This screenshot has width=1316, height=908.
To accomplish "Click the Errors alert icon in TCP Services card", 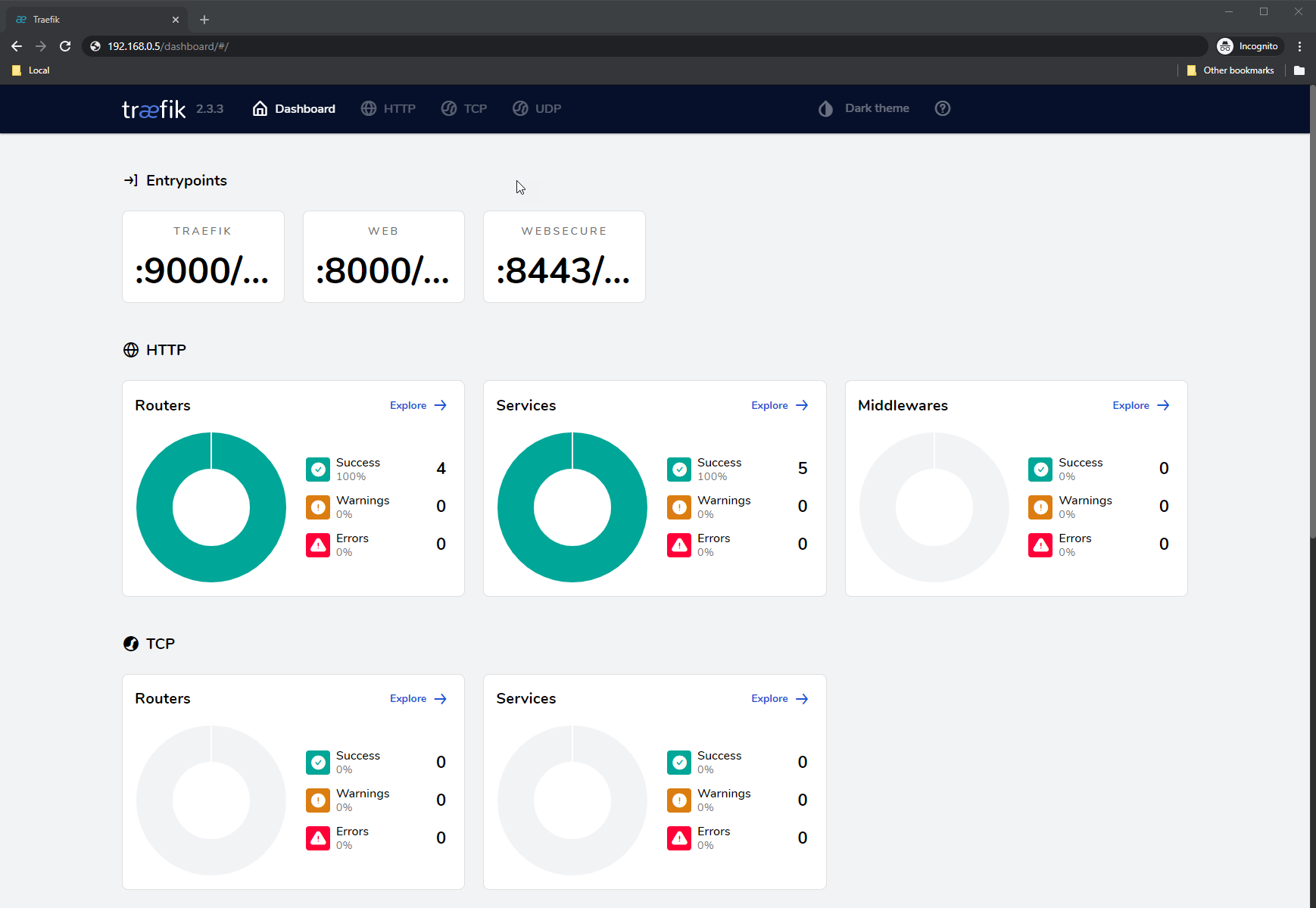I will pyautogui.click(x=679, y=838).
